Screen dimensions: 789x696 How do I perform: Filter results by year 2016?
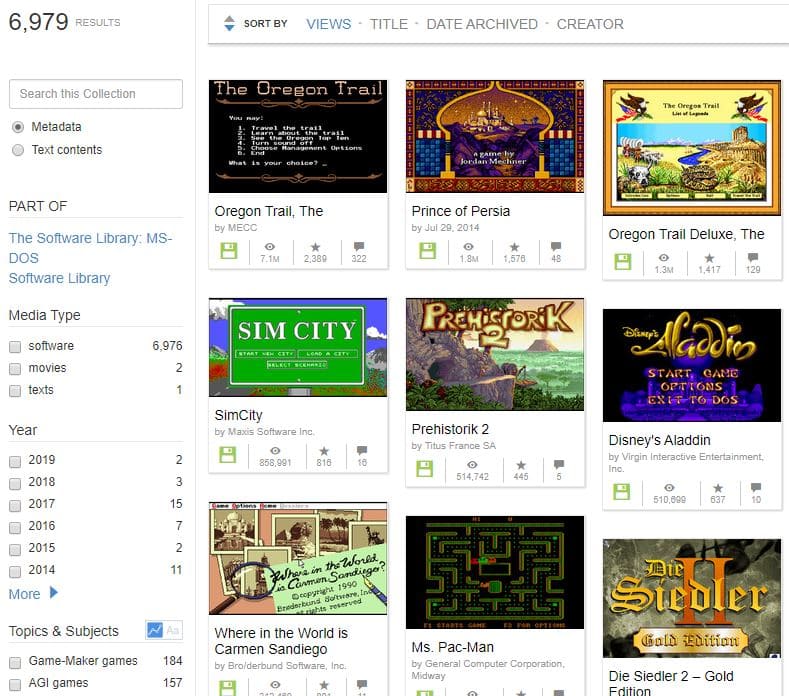[15, 527]
